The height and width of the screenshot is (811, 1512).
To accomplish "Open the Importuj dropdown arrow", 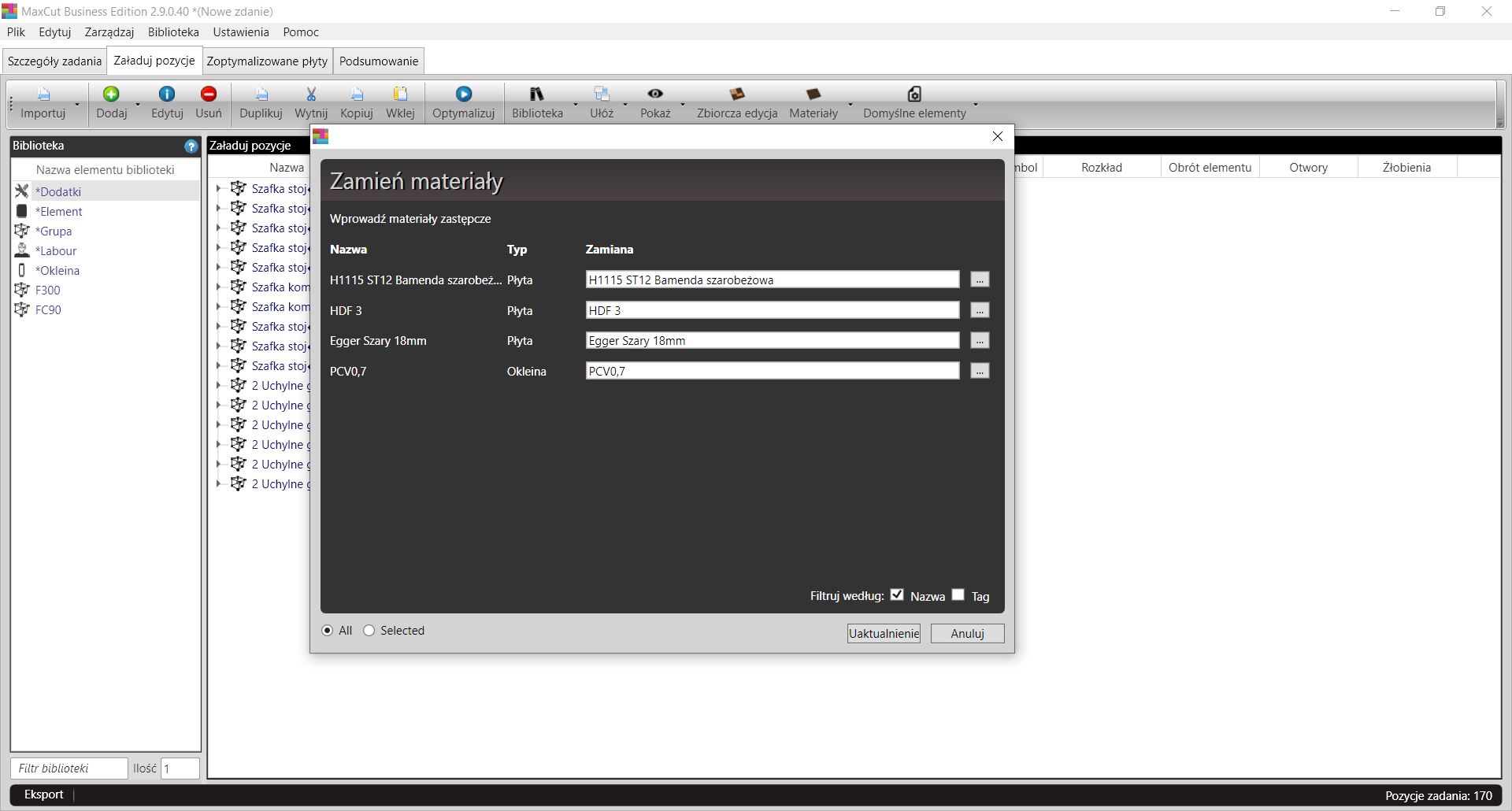I will pos(77,104).
